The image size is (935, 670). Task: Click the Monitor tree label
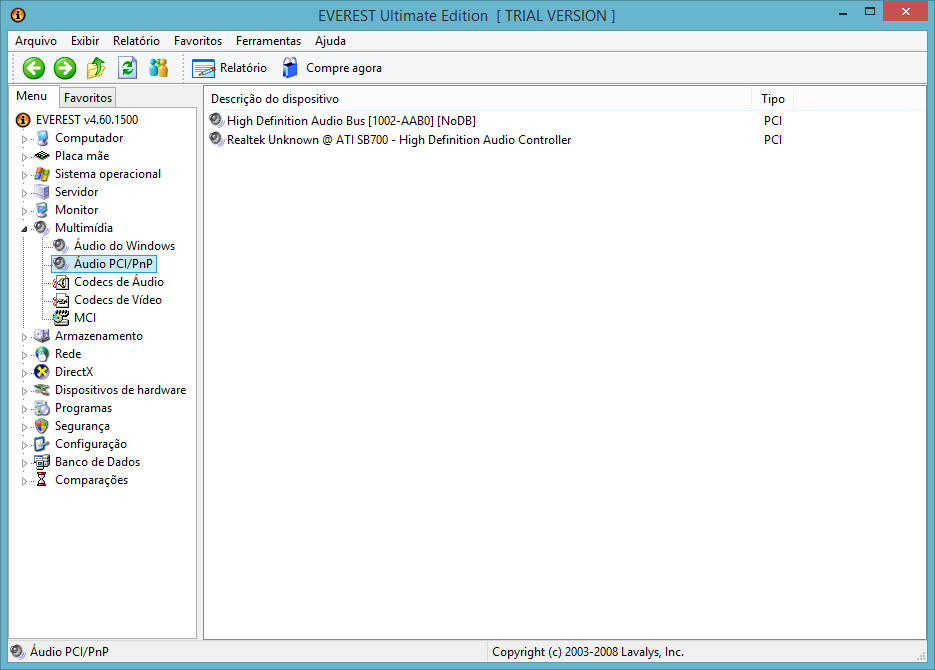pos(76,210)
